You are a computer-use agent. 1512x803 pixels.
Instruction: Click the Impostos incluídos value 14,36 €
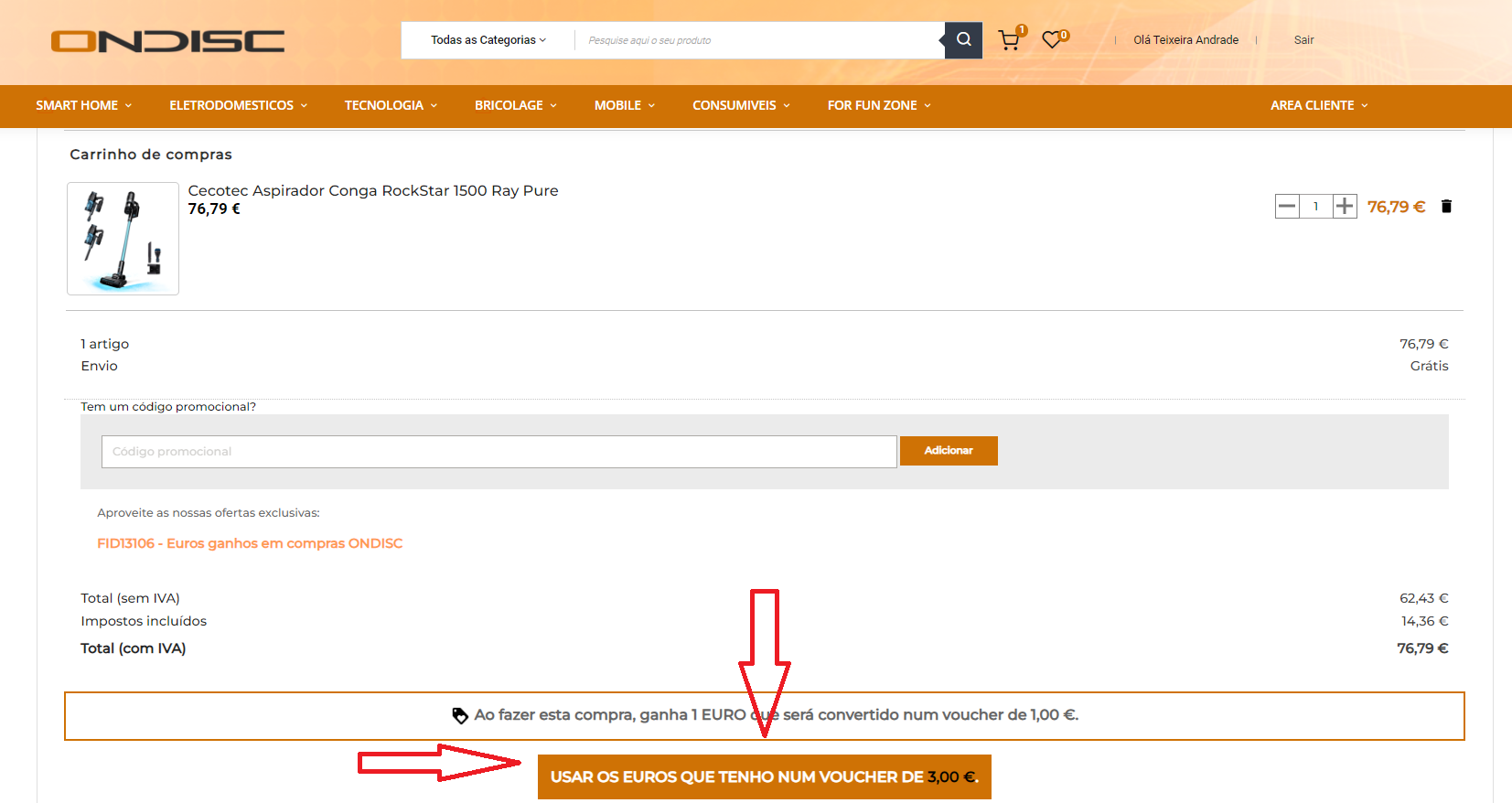[1424, 621]
